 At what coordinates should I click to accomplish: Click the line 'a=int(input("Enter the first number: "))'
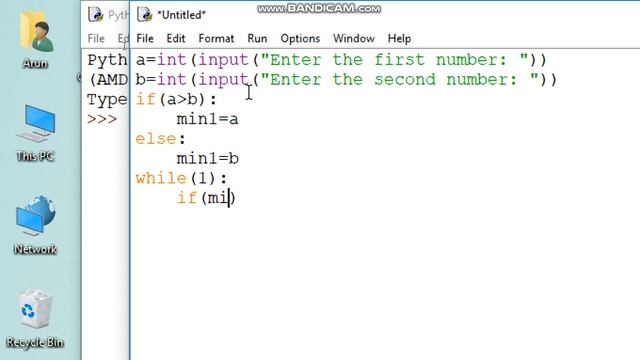click(x=341, y=60)
